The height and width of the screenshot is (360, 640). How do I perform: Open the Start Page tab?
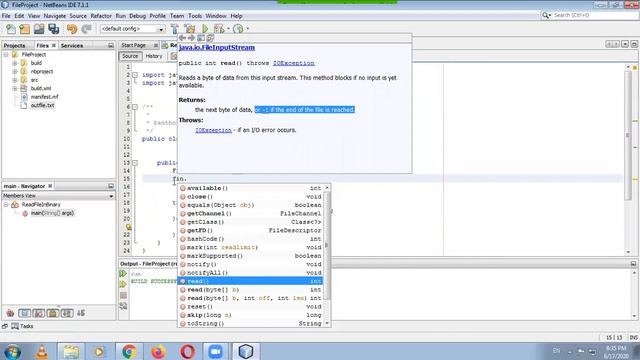[x=134, y=45]
